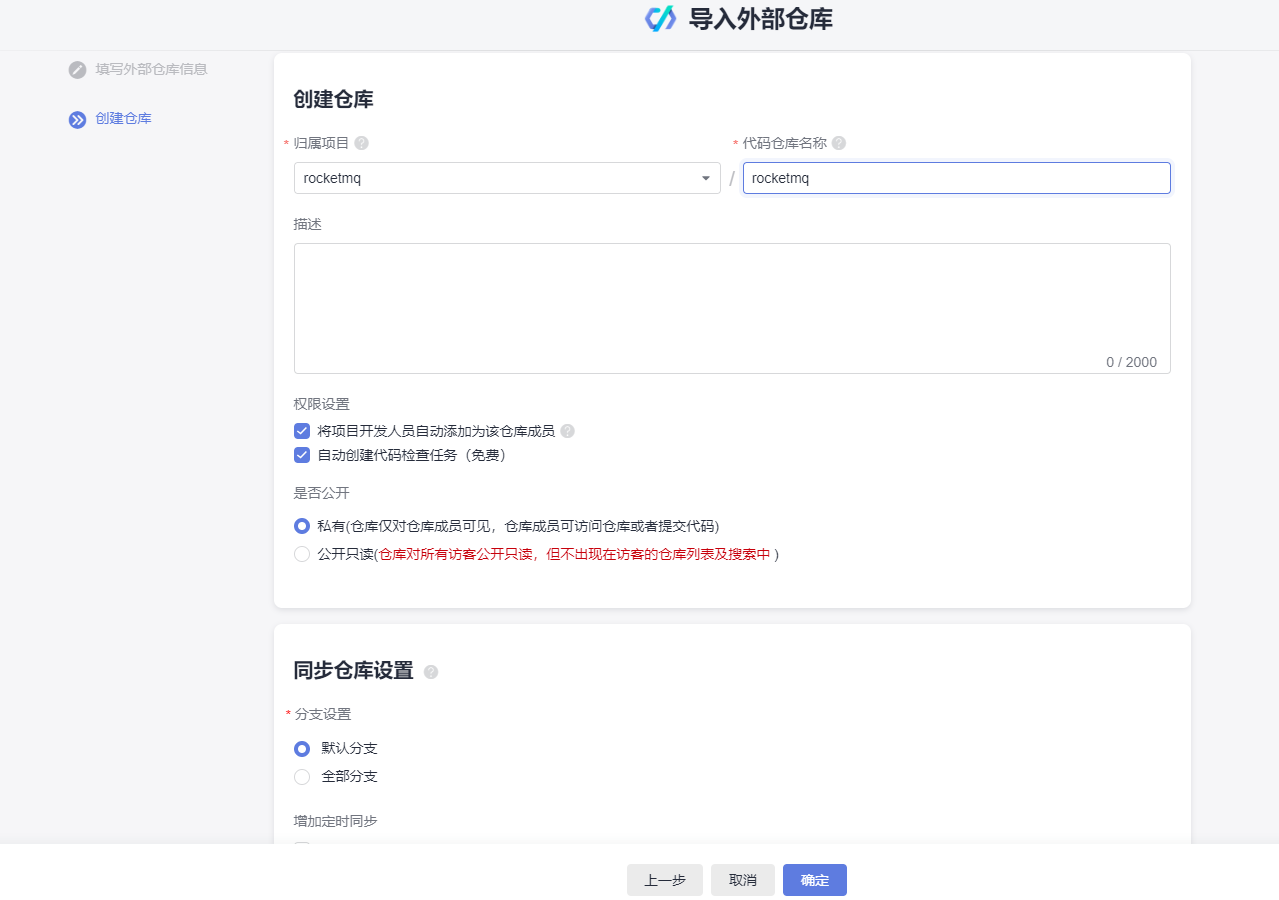This screenshot has height=900, width=1279.
Task: Select 全部分支 radio button
Action: coord(302,777)
